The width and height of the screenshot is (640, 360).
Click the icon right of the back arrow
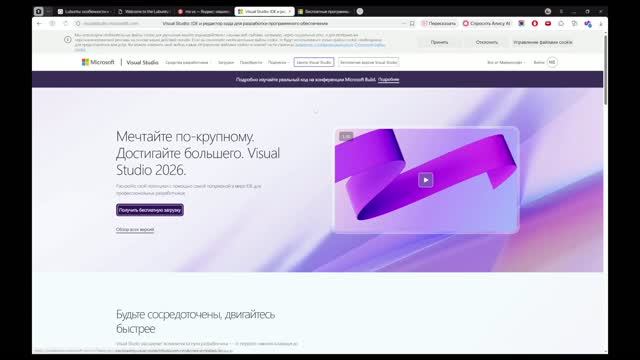52,24
